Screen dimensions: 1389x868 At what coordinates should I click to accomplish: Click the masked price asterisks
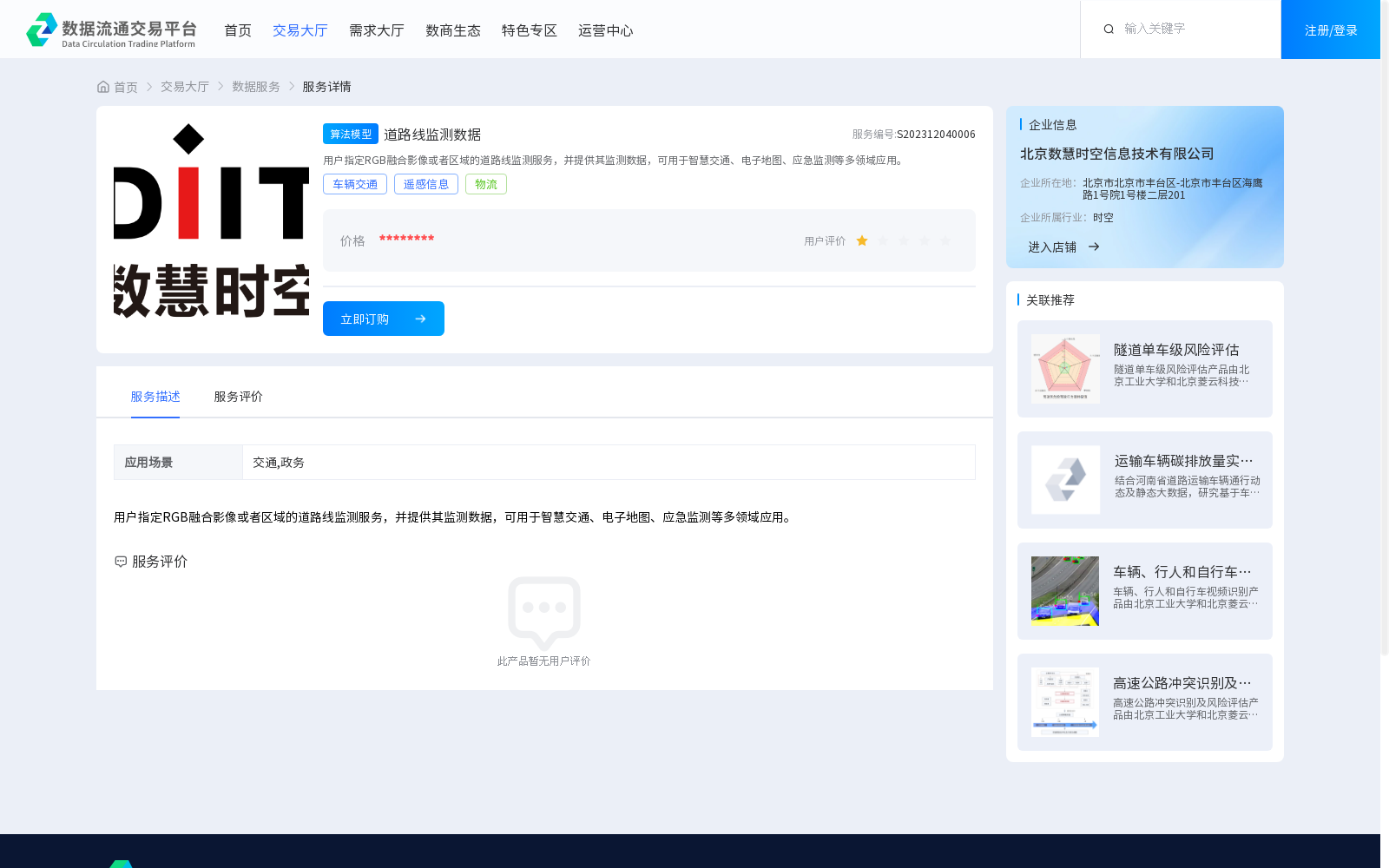tap(406, 240)
